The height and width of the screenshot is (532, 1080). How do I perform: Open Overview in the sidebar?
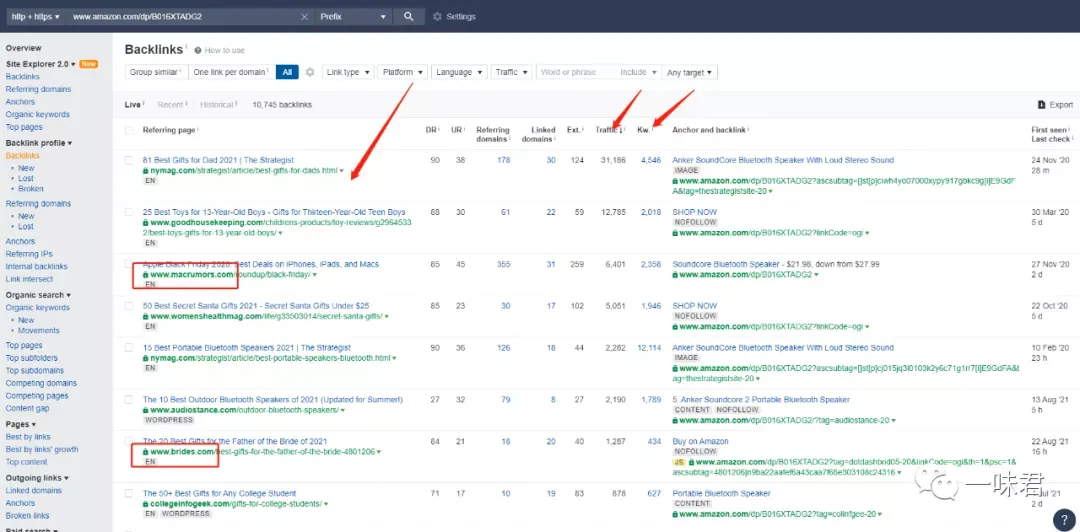pos(23,48)
